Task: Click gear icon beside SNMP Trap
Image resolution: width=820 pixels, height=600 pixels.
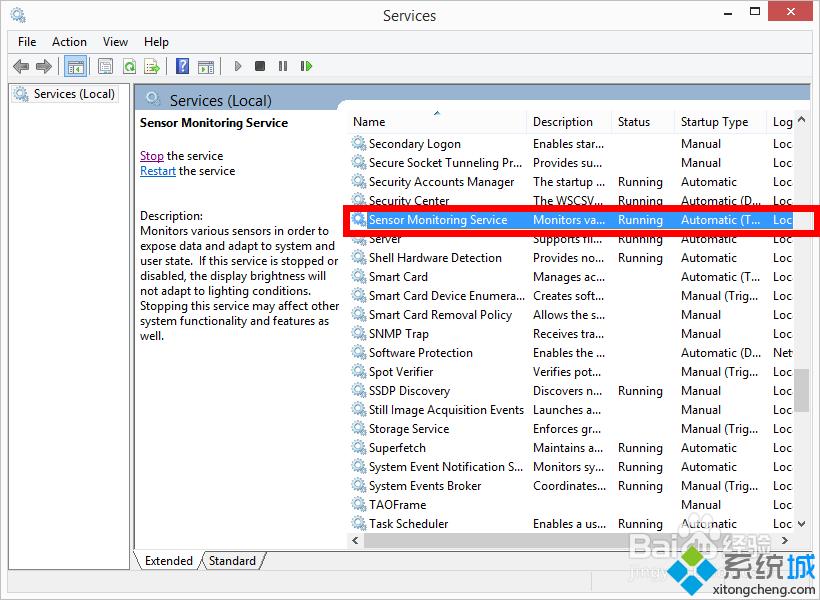Action: tap(359, 333)
